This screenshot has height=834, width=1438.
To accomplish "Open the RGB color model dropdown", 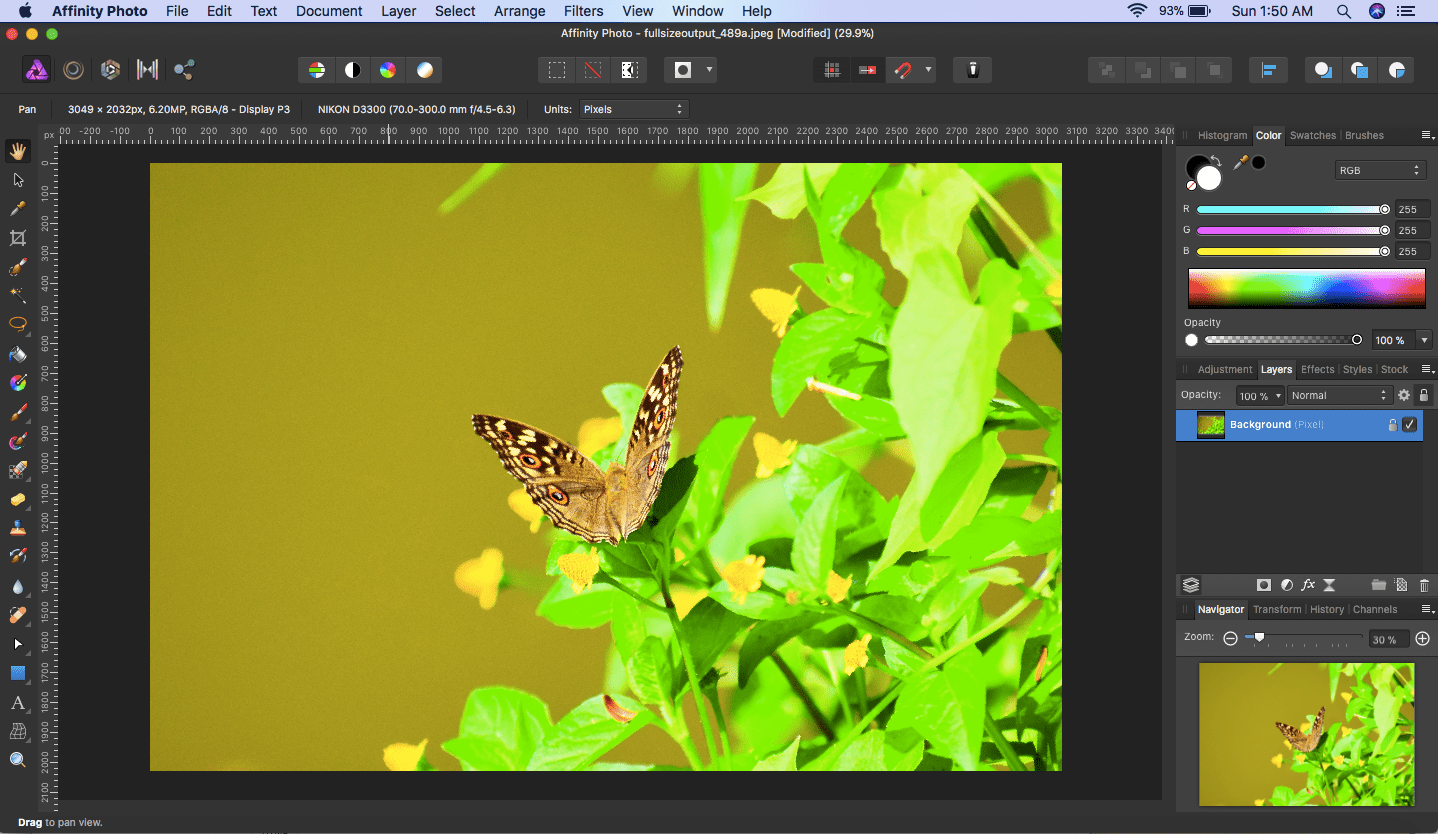I will [x=1379, y=171].
